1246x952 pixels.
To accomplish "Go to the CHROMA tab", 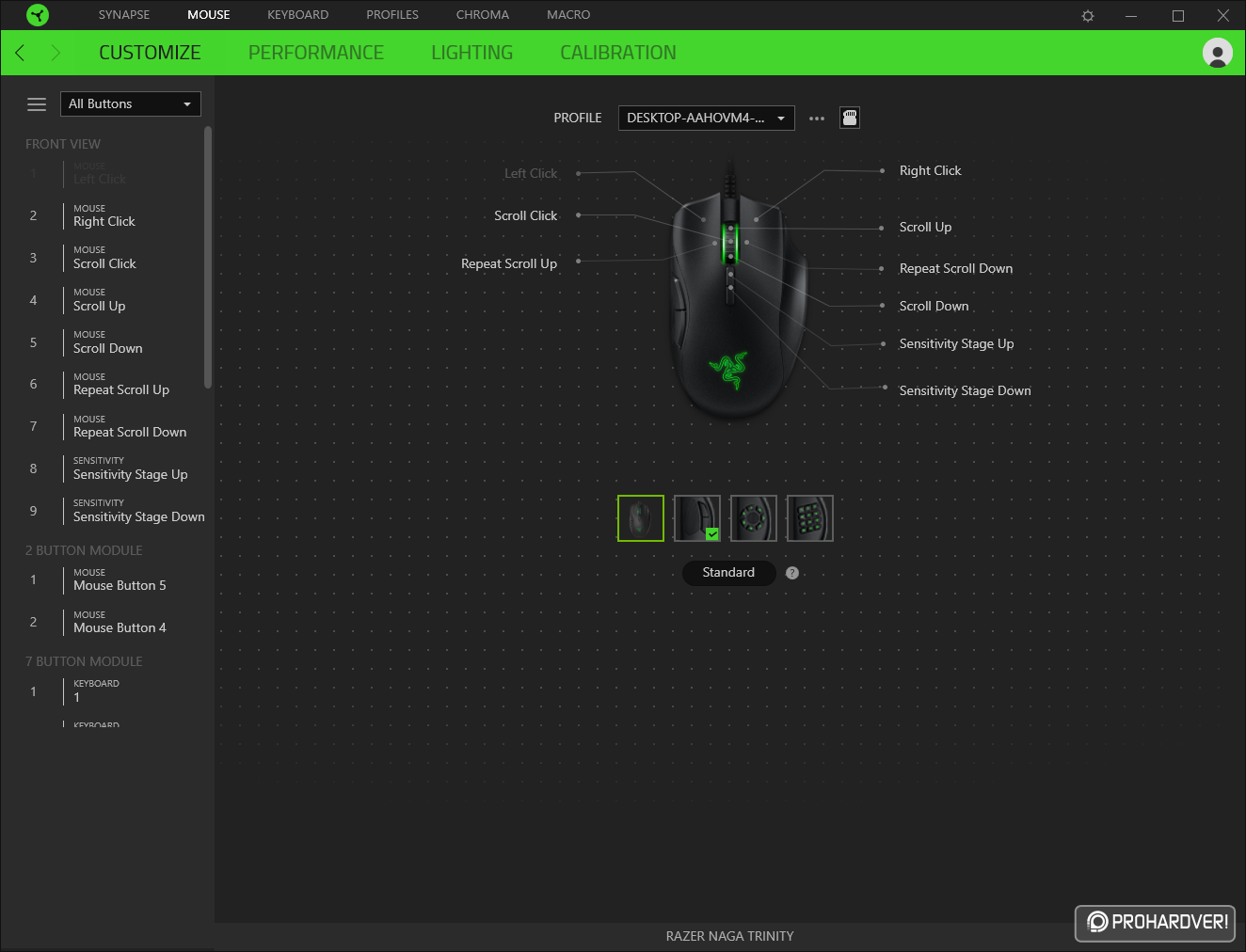I will pos(483,15).
